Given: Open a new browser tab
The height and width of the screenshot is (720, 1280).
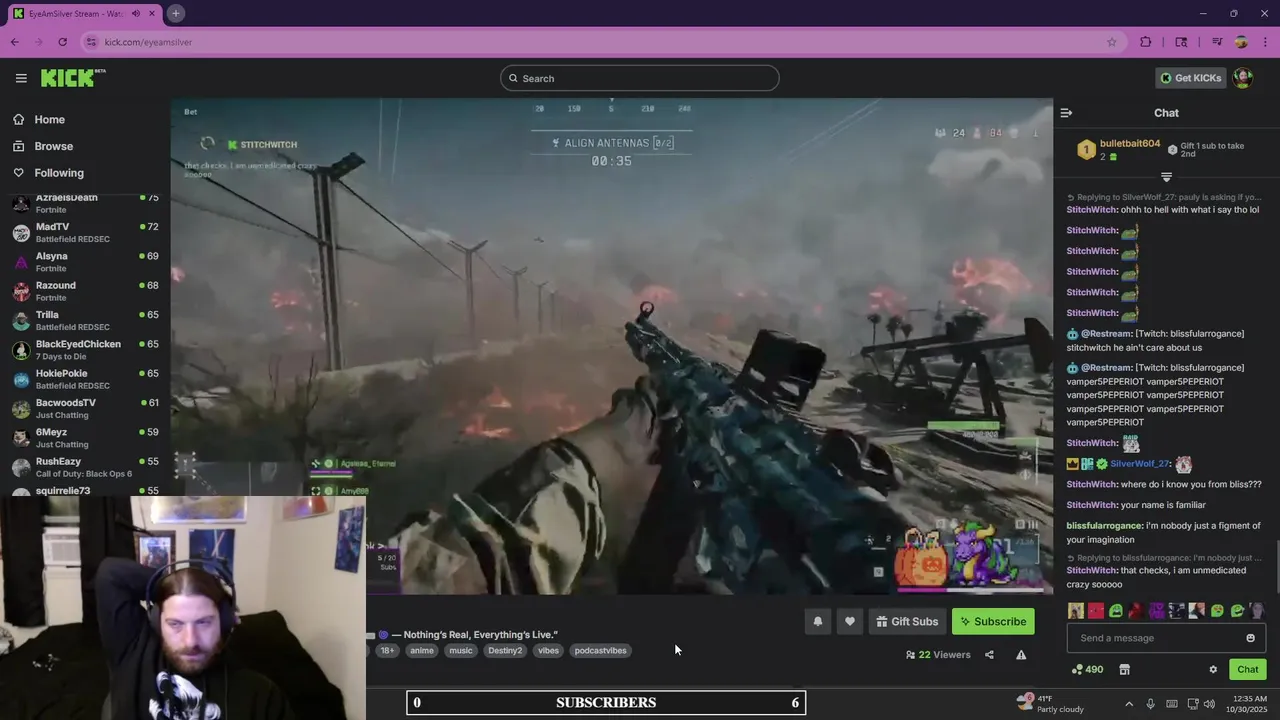Looking at the screenshot, I should click(x=175, y=13).
